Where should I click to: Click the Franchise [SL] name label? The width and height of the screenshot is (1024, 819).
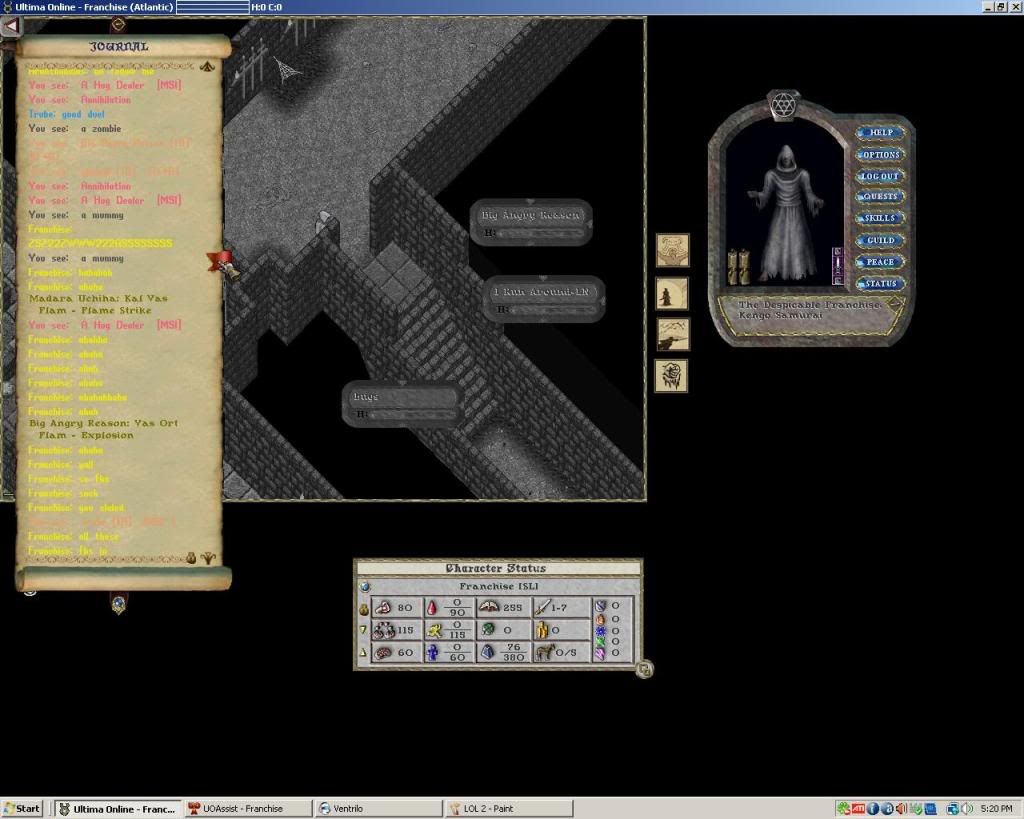click(x=498, y=586)
